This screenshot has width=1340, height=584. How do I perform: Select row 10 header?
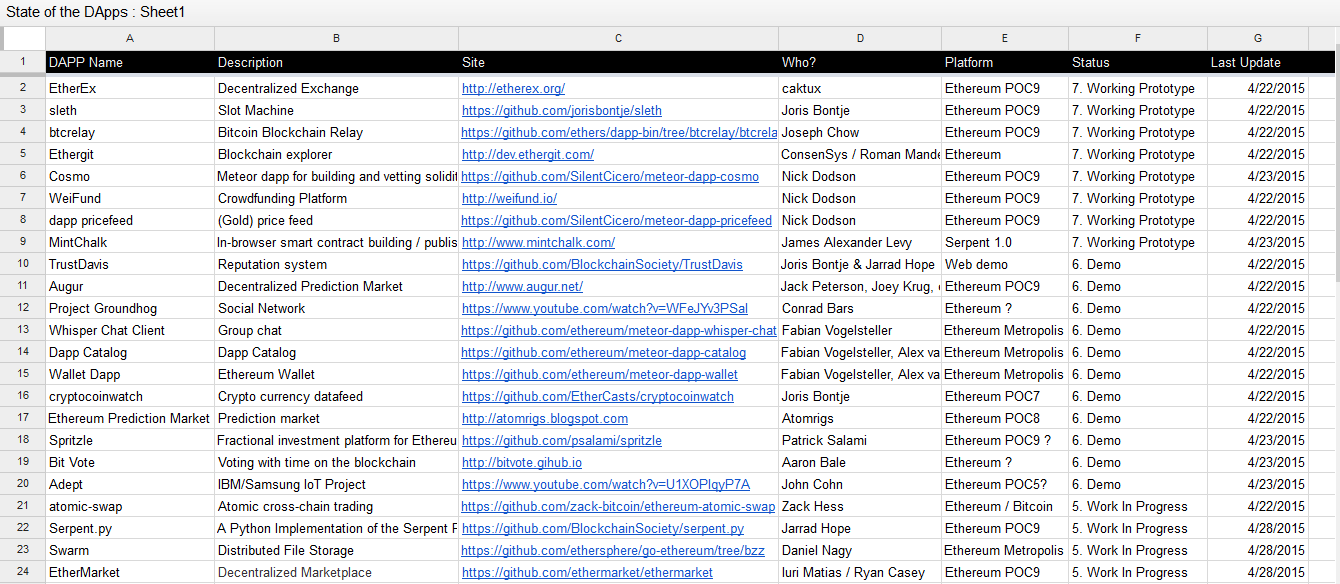click(x=23, y=264)
